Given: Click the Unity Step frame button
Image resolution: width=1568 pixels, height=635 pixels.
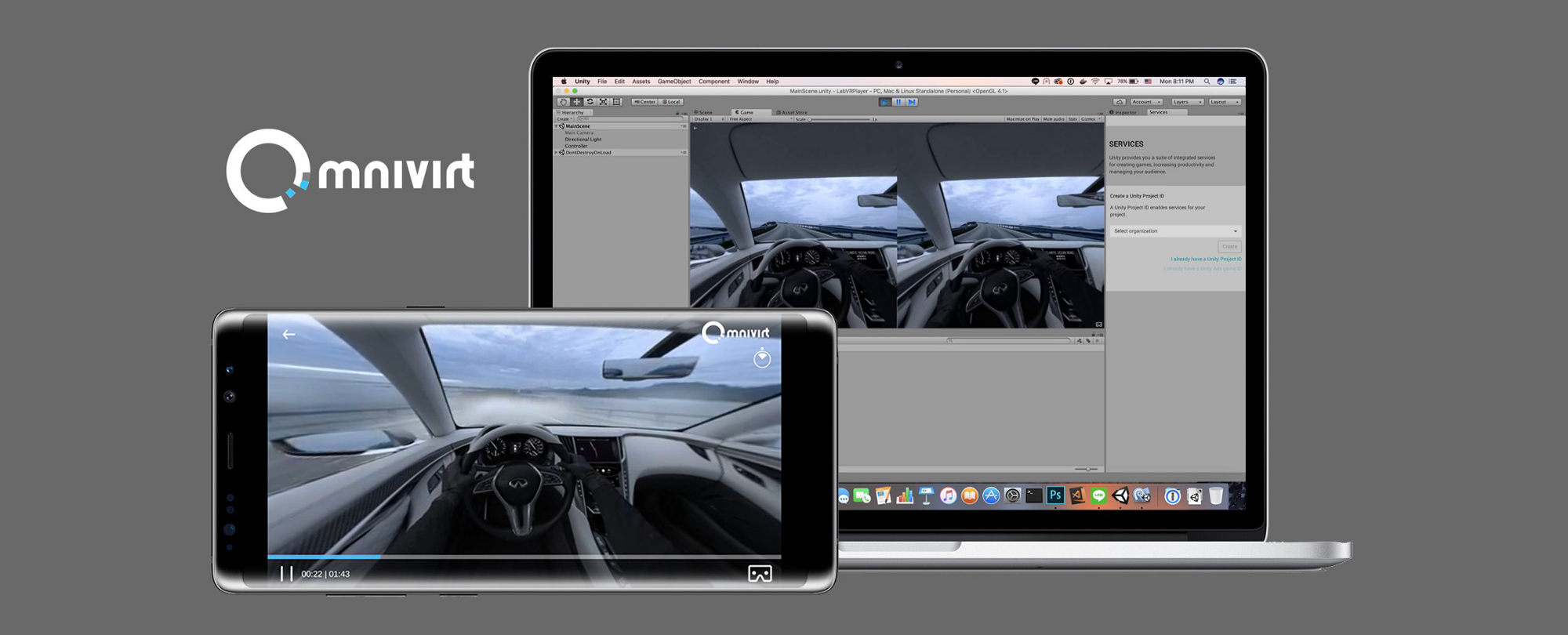Looking at the screenshot, I should (912, 102).
